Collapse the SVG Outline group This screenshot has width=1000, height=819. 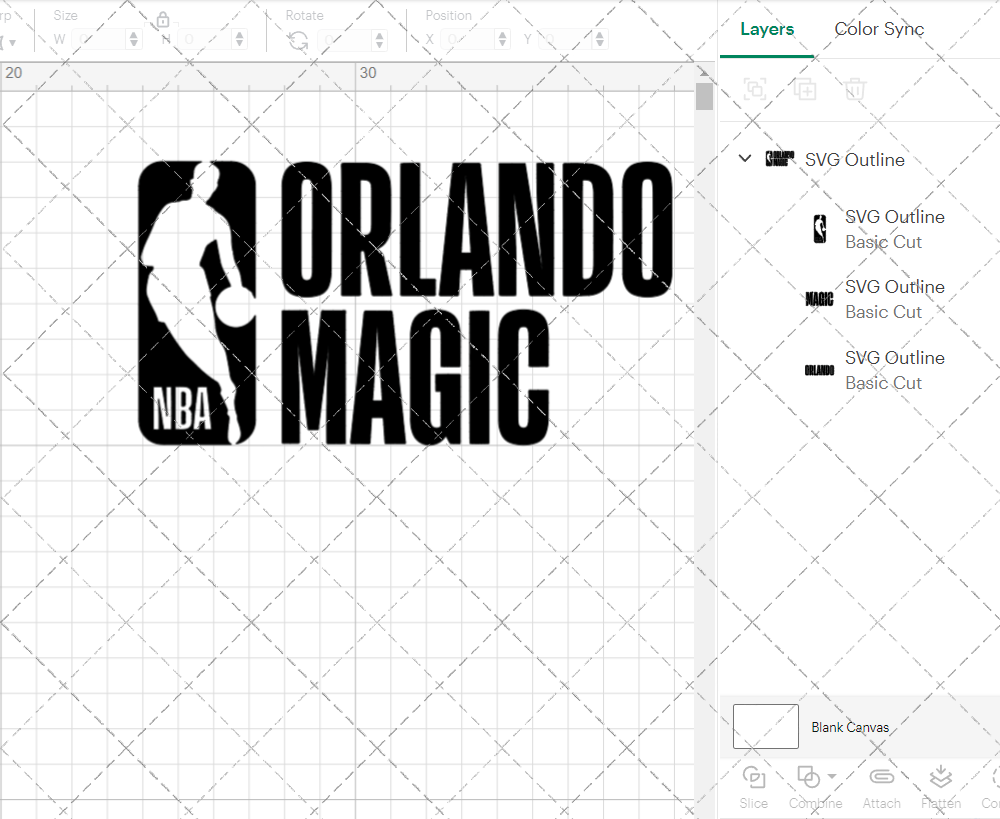pos(744,158)
